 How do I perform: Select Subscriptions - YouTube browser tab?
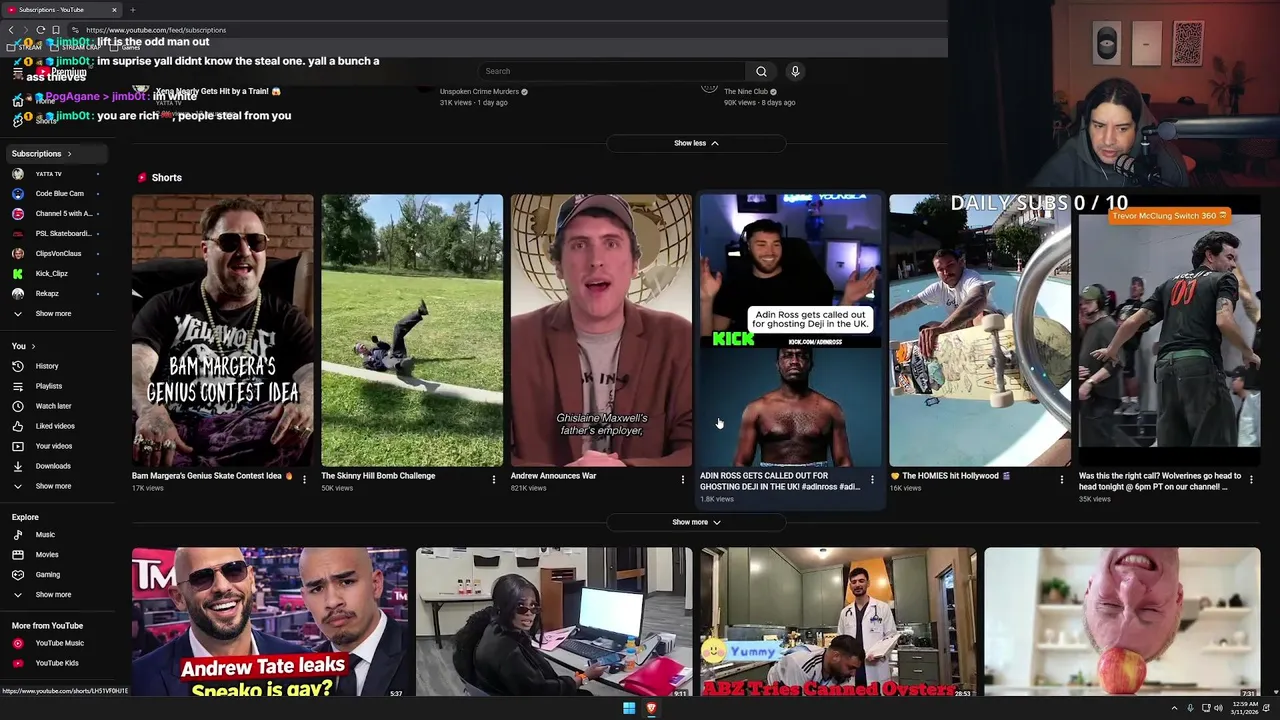[x=60, y=10]
